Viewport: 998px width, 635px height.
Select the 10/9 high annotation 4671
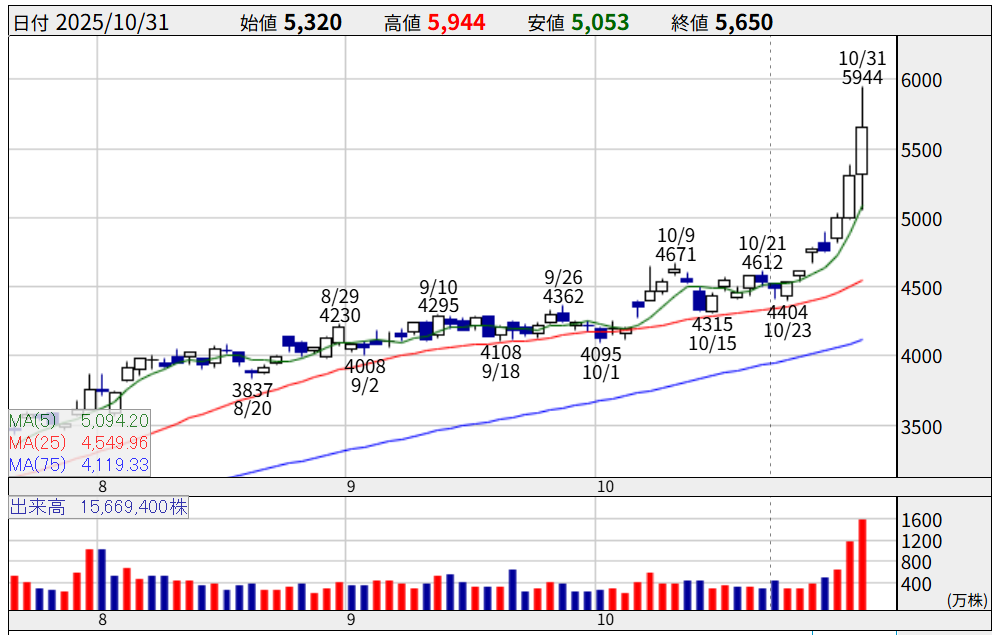coord(677,256)
